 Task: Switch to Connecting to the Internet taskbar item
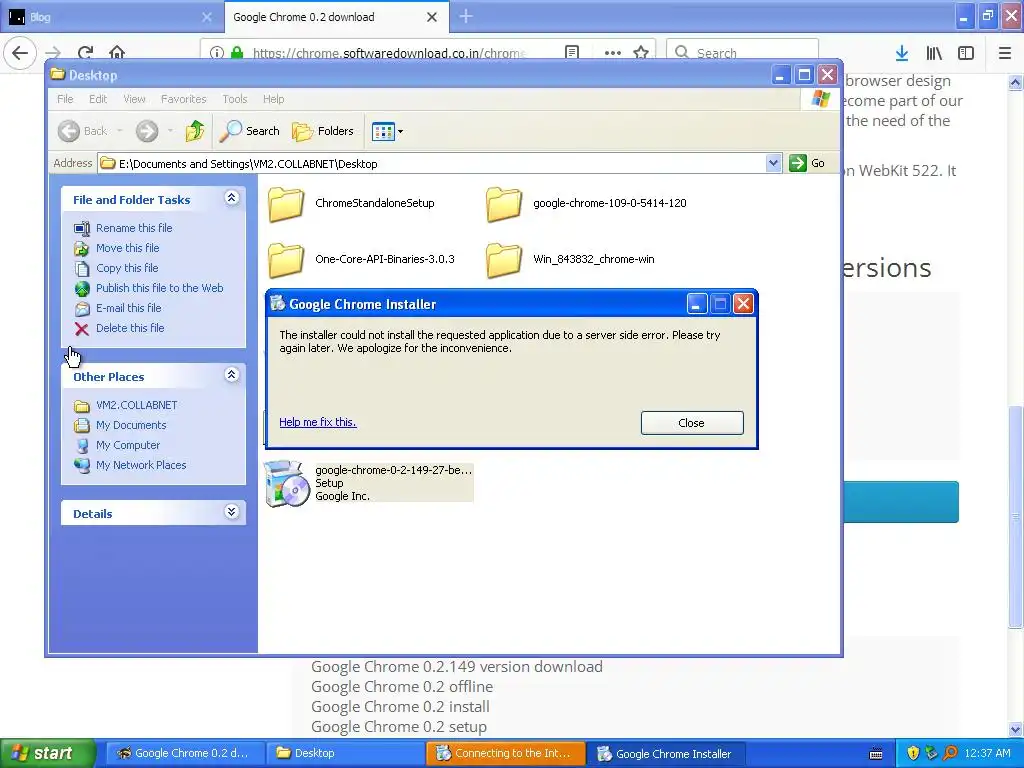point(505,753)
